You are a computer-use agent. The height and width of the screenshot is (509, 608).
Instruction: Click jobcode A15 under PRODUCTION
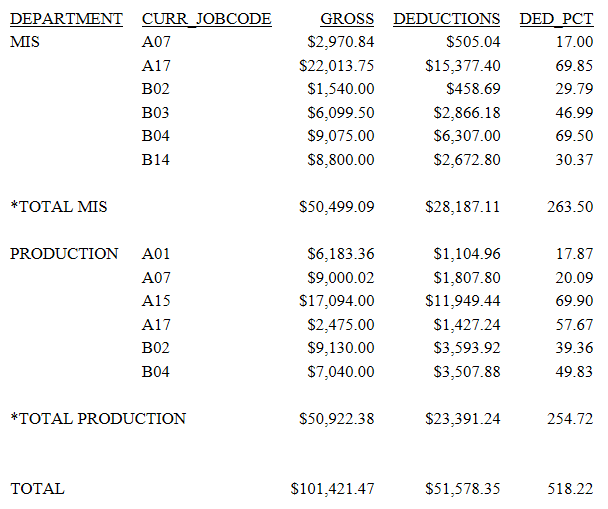(156, 301)
